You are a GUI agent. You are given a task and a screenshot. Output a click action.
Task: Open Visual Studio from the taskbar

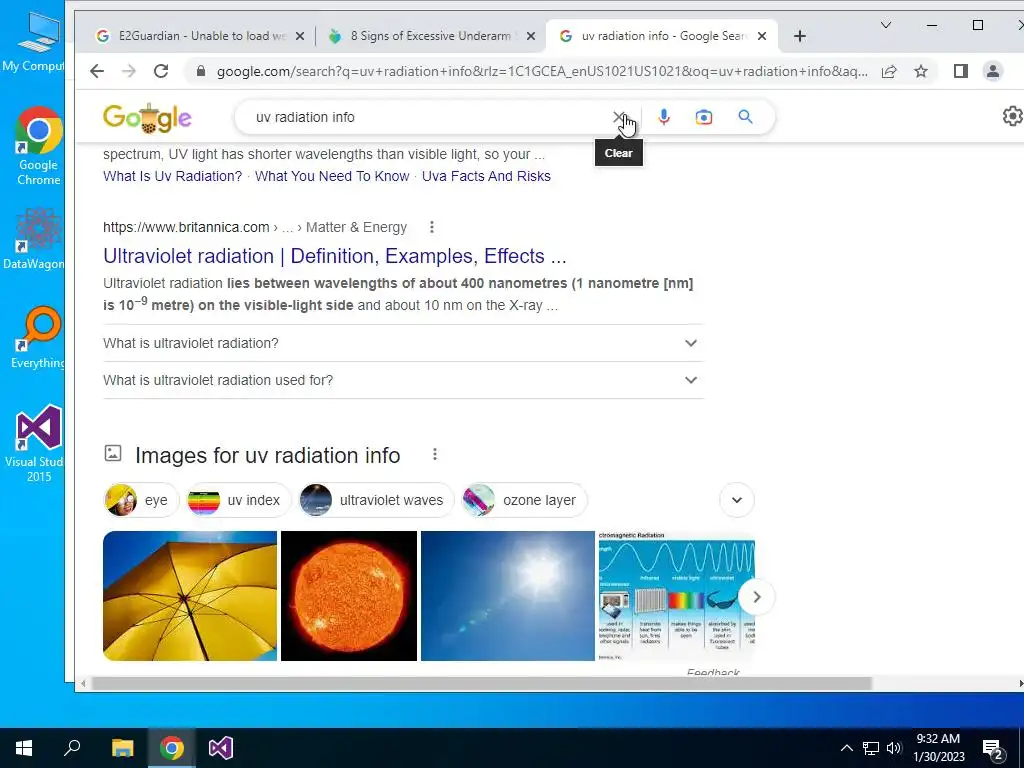221,748
